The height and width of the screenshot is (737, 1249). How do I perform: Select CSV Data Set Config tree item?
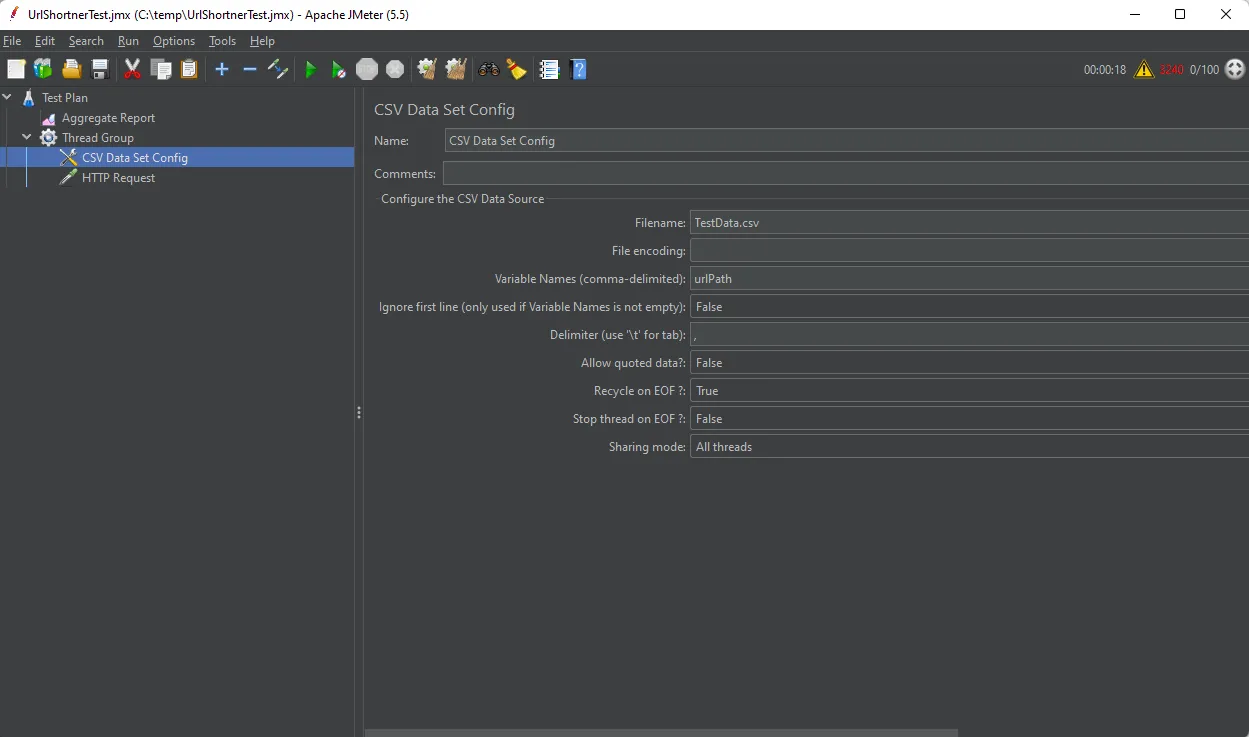tap(135, 158)
